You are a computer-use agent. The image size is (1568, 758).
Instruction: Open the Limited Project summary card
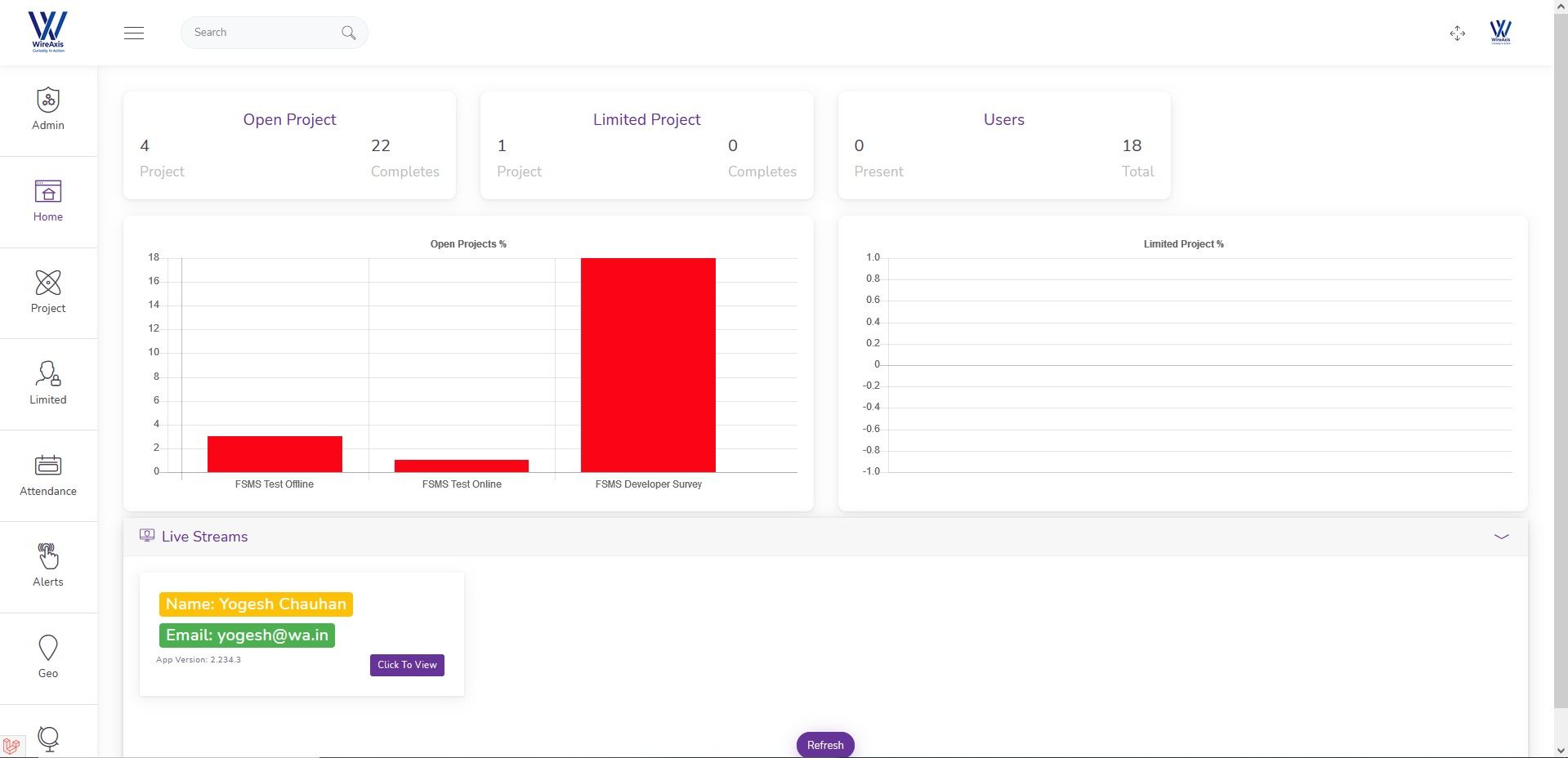tap(646, 145)
